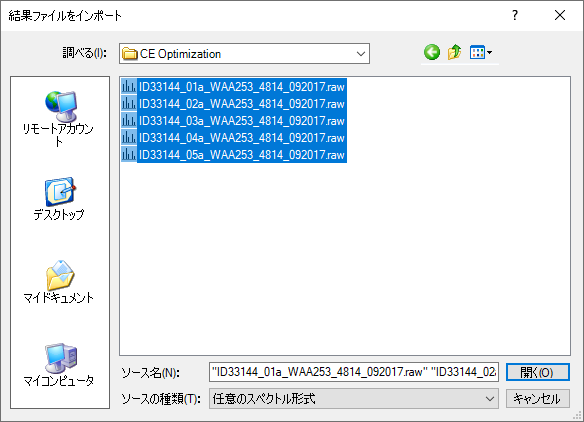Open マイドキュメント folder shortcut
584x422 pixels.
pos(59,282)
